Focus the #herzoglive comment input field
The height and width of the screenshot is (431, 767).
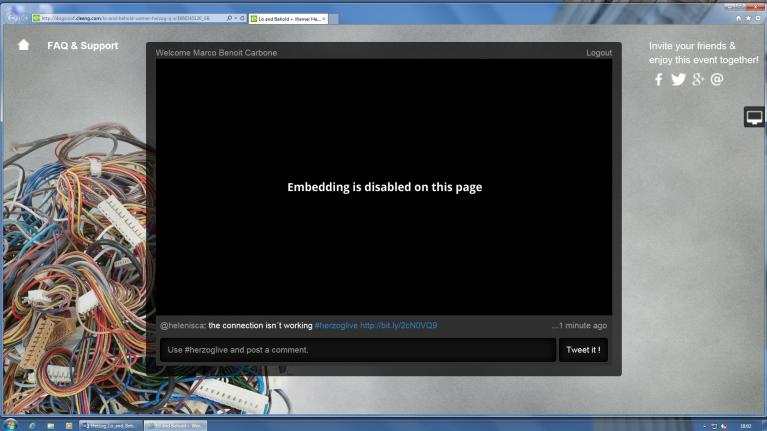point(357,350)
